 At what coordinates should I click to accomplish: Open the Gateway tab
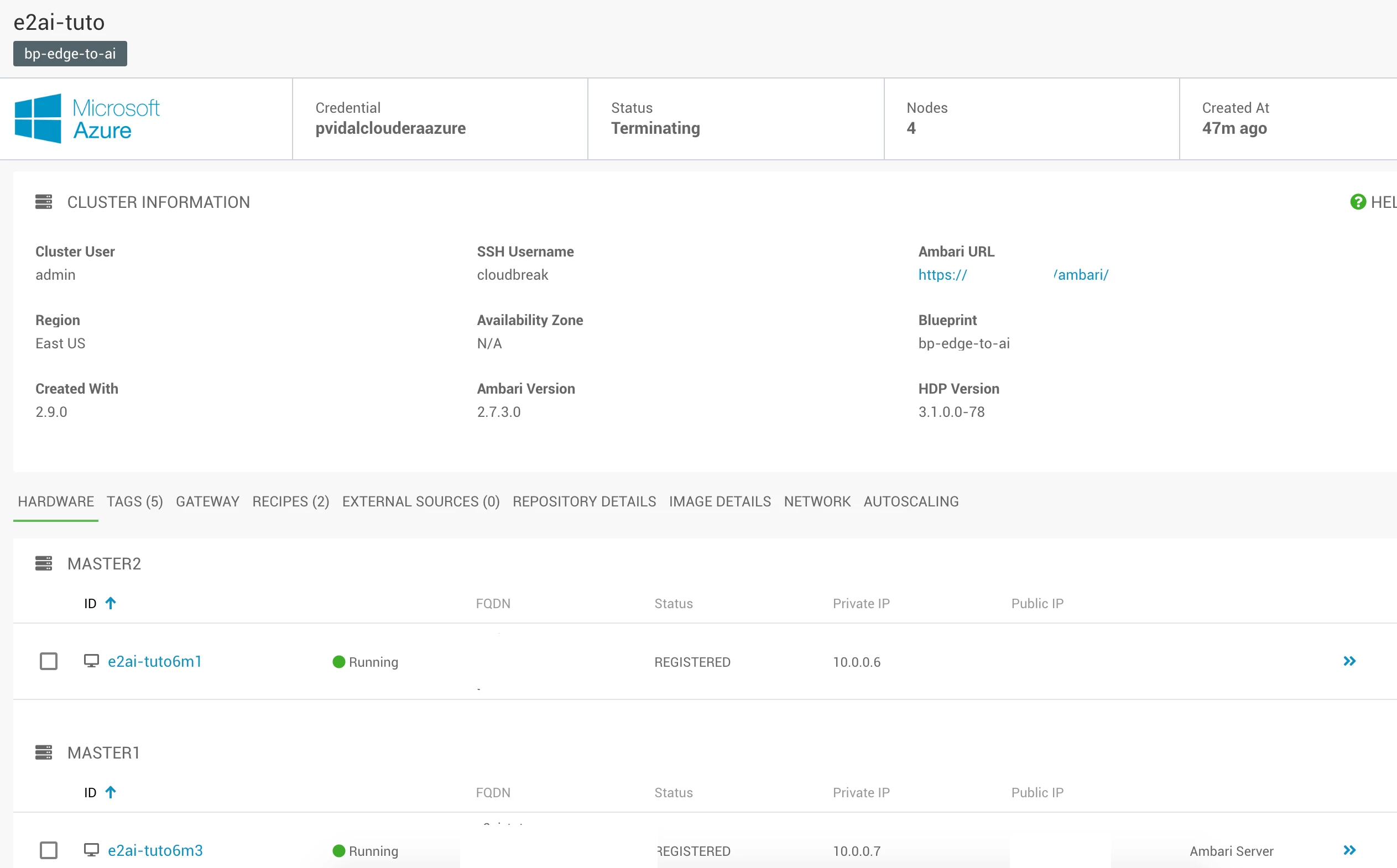tap(208, 502)
